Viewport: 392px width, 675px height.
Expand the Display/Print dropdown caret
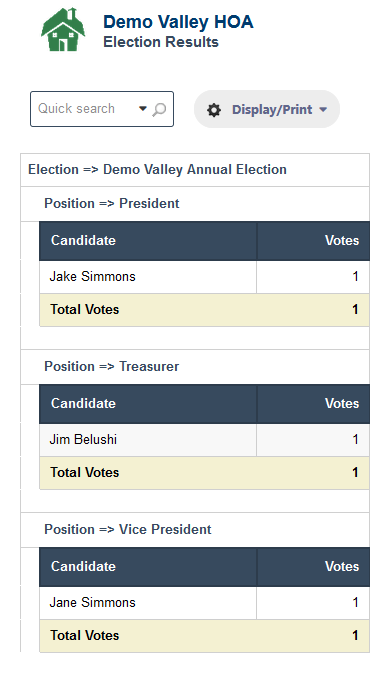click(323, 109)
